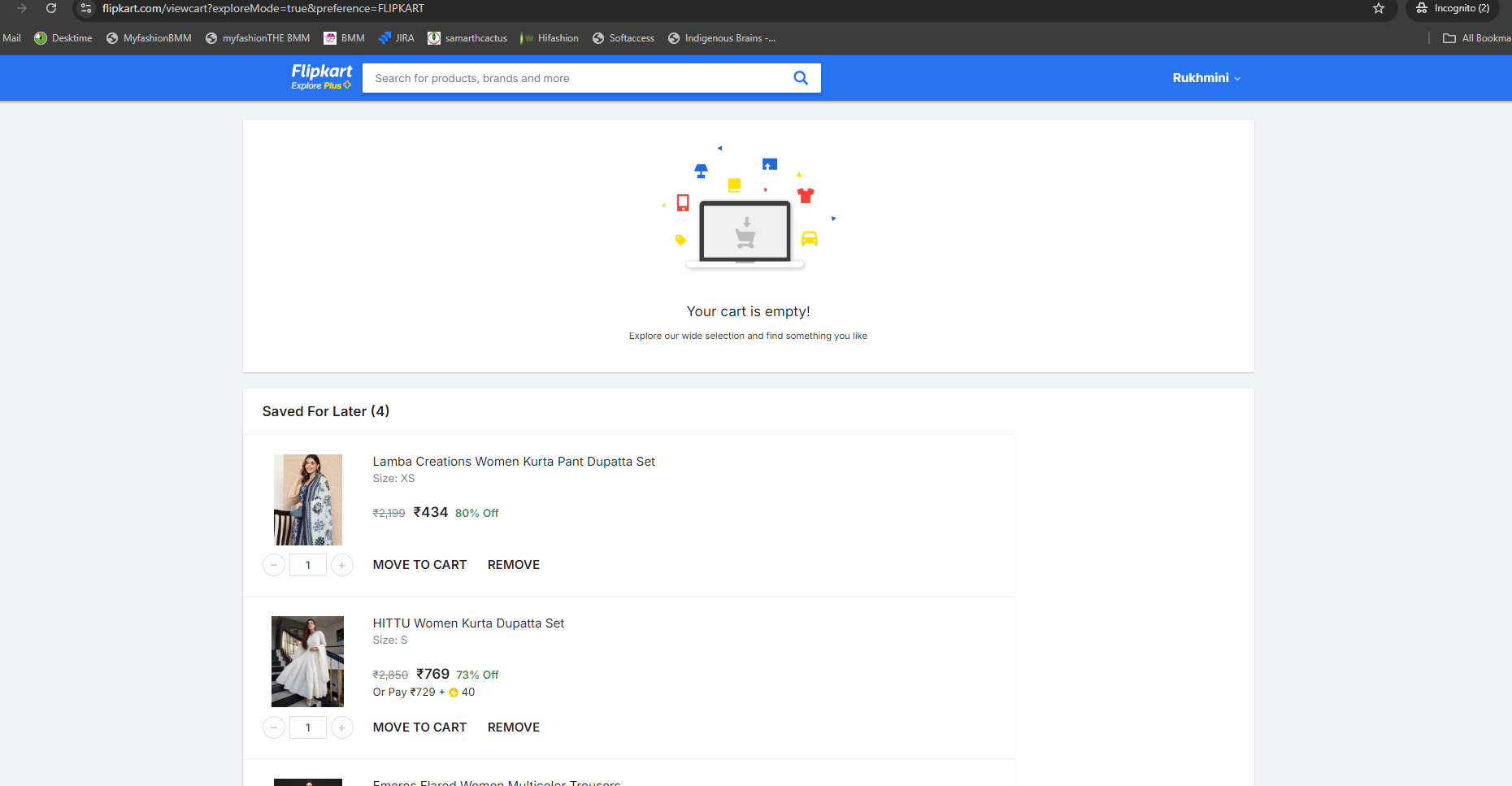Open the Lamba Creations kurta thumbnail
This screenshot has width=1512, height=786.
click(308, 500)
